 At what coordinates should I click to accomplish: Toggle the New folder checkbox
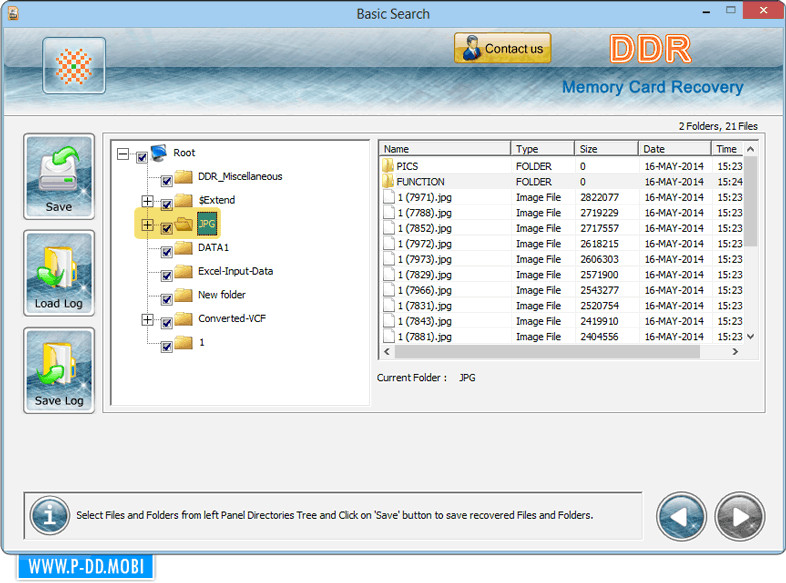167,299
